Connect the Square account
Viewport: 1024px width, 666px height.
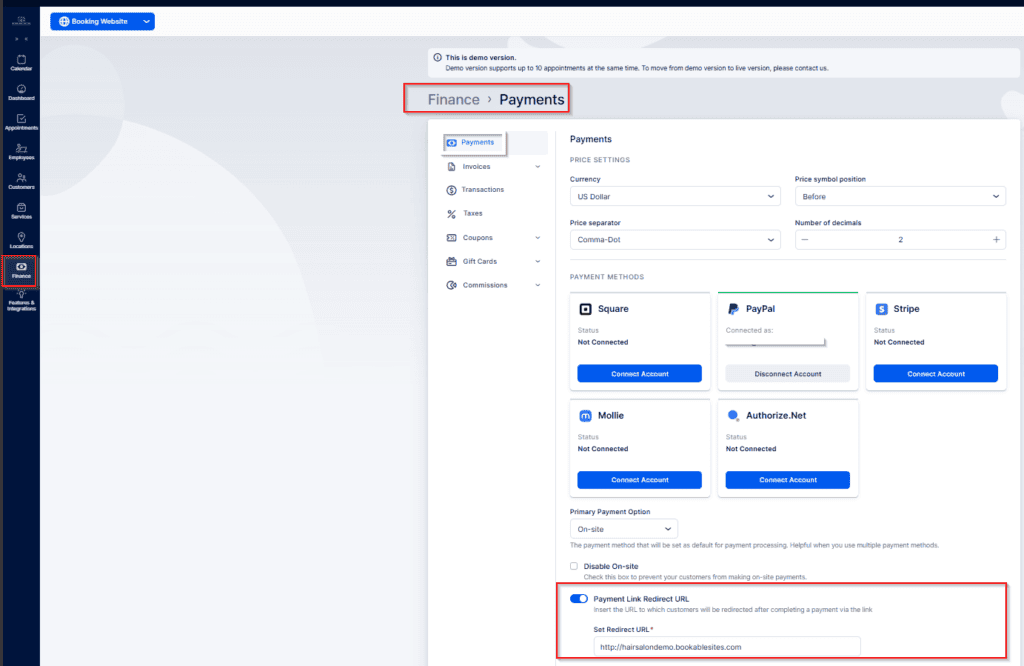639,373
